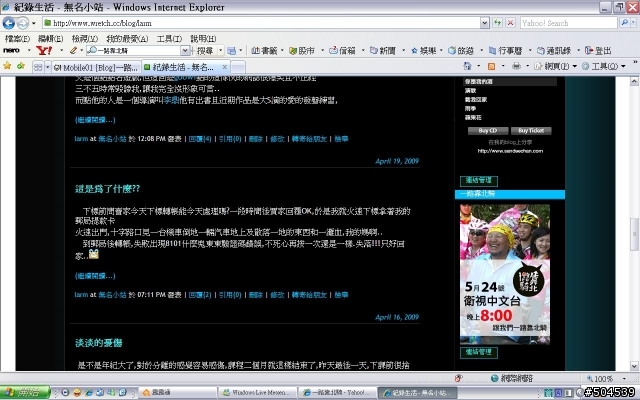Viewport: 640px width, 400px height.
Task: Click the Yahoo! Y! toolbar logo
Action: tap(44, 51)
